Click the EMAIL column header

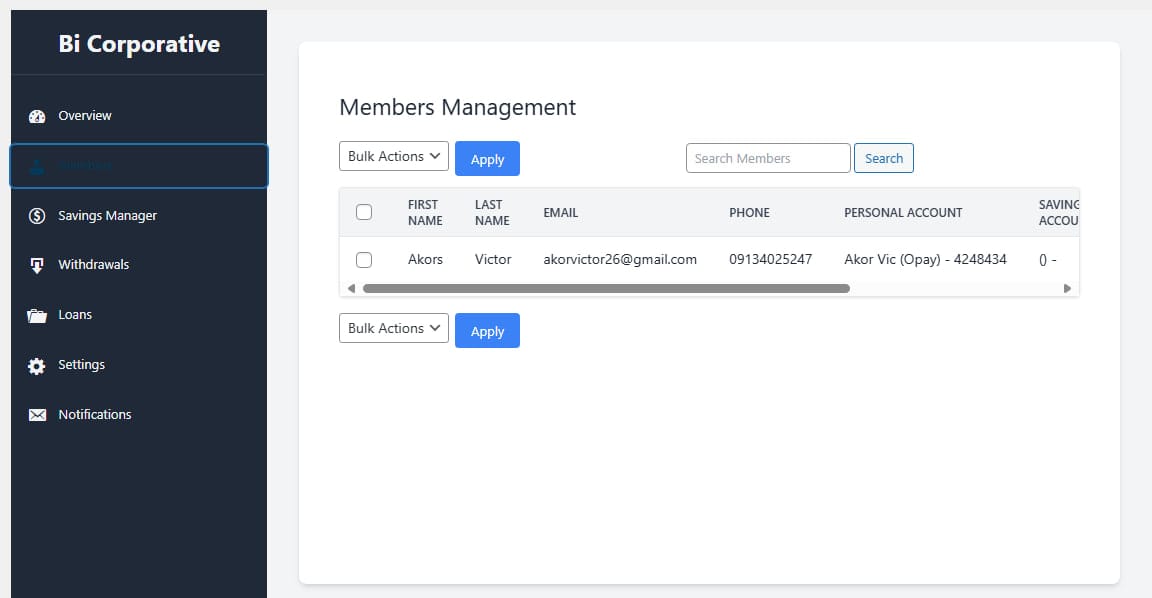click(560, 213)
